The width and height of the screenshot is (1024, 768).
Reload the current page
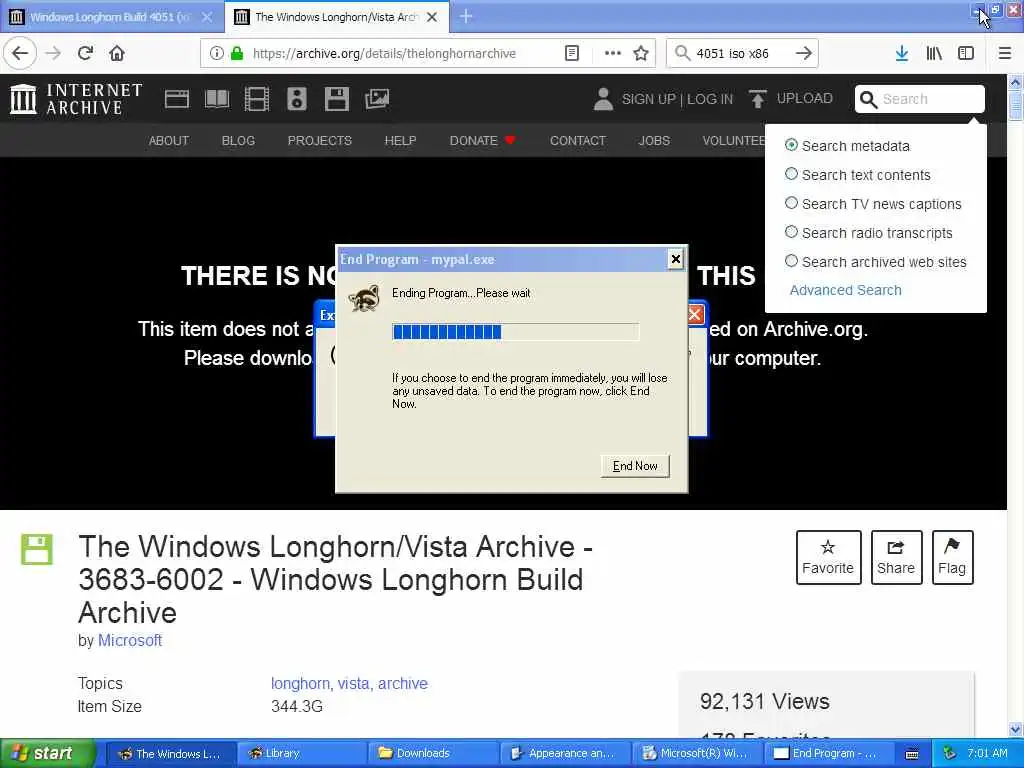(x=86, y=54)
